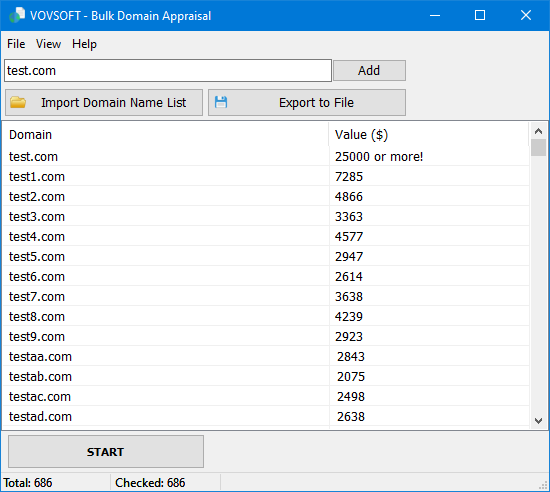Click the value 4239
The image size is (550, 492).
click(349, 316)
